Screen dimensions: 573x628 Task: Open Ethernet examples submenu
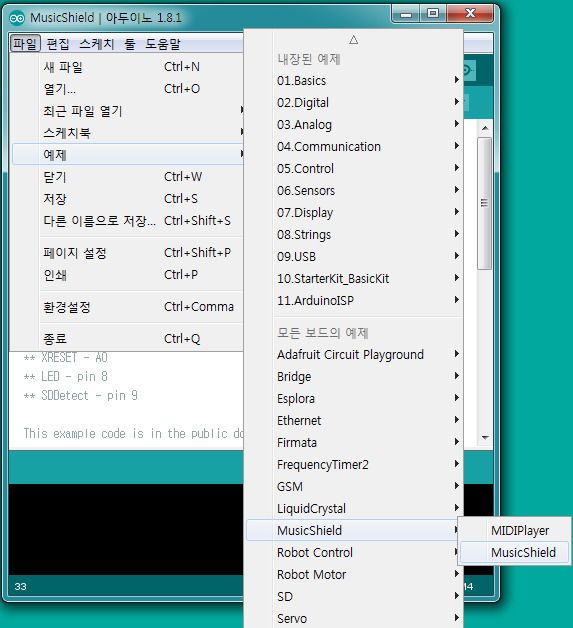[355, 421]
